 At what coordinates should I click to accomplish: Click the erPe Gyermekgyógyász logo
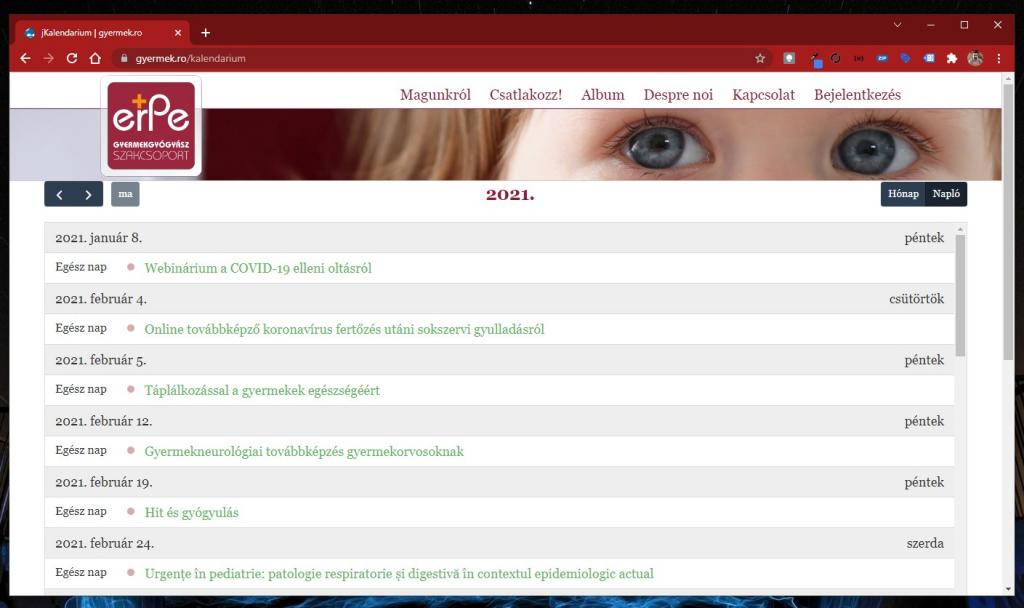coord(151,126)
